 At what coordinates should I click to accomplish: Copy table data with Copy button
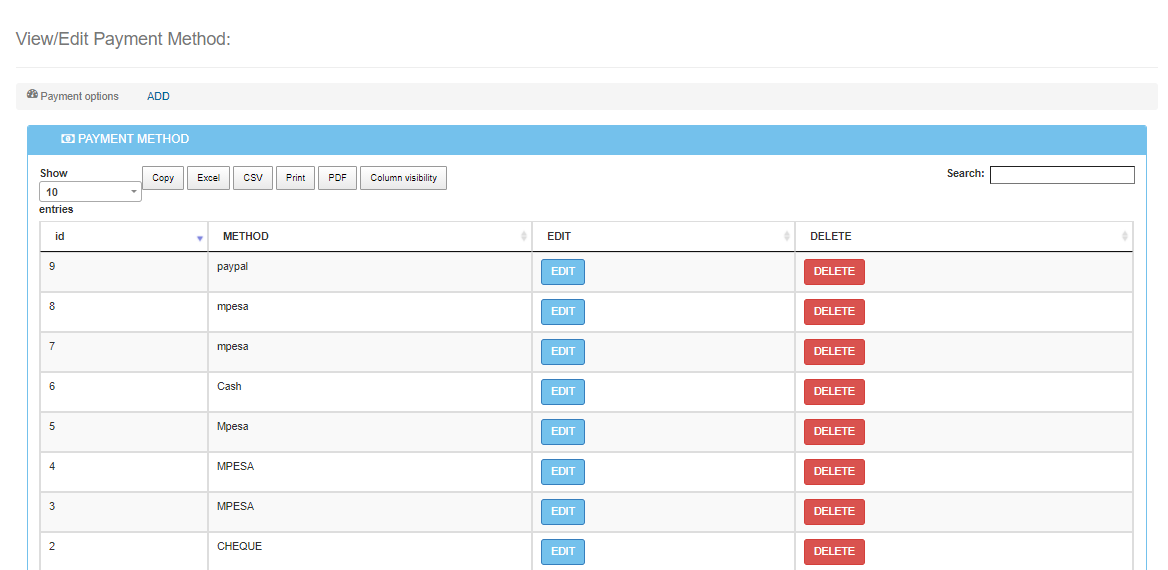click(x=163, y=178)
